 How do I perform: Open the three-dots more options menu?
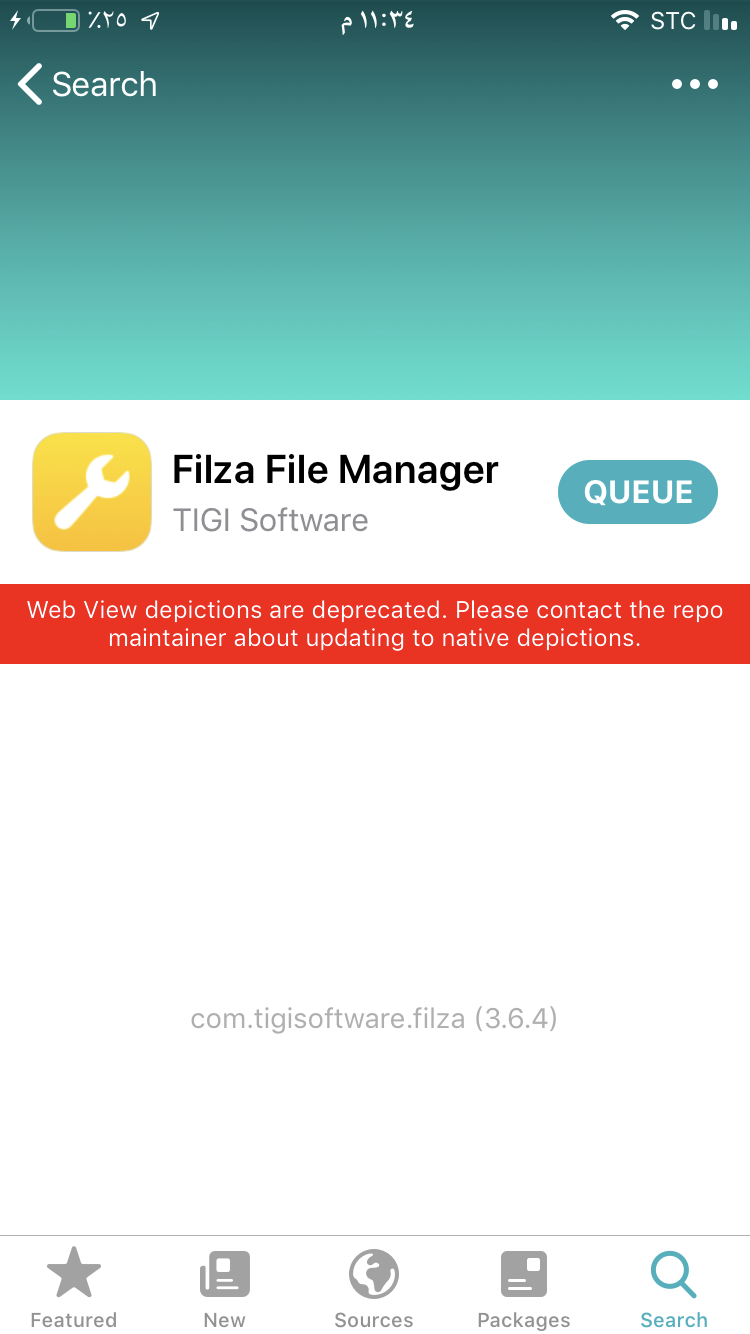pos(695,84)
